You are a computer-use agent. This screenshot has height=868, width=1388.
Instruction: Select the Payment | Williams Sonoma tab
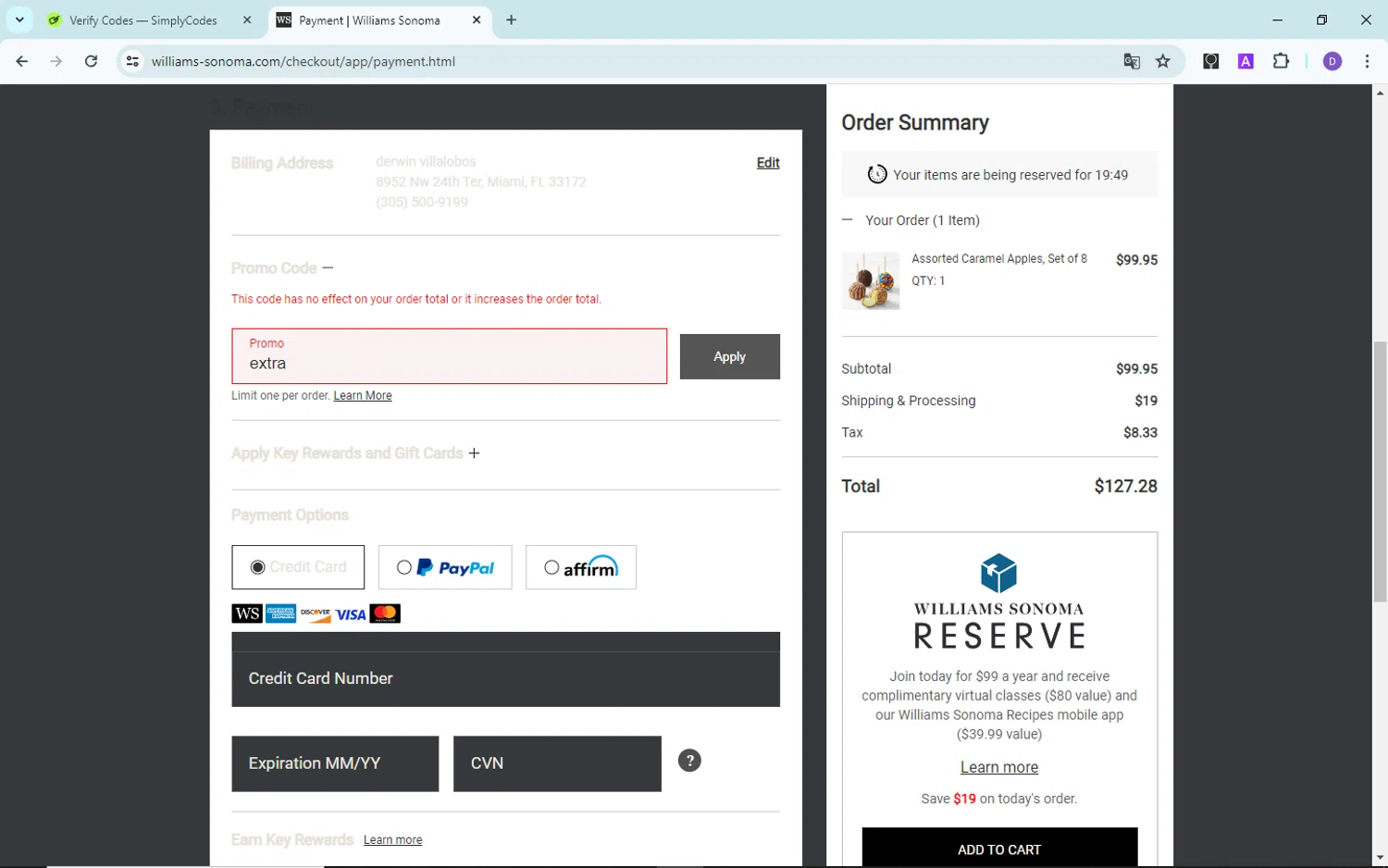pos(368,19)
